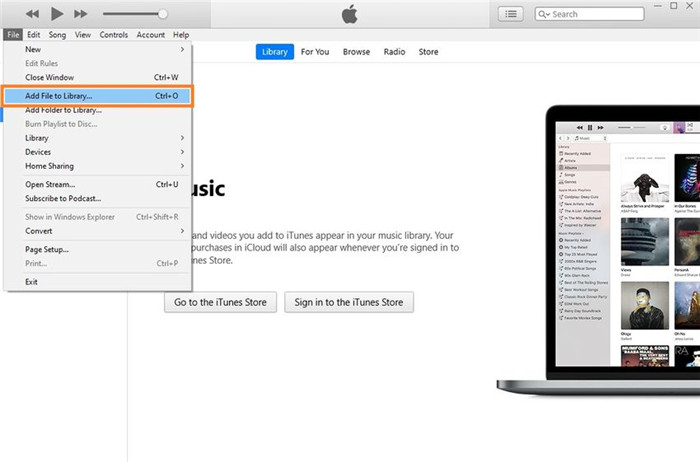Switch to the Store tab

click(428, 52)
